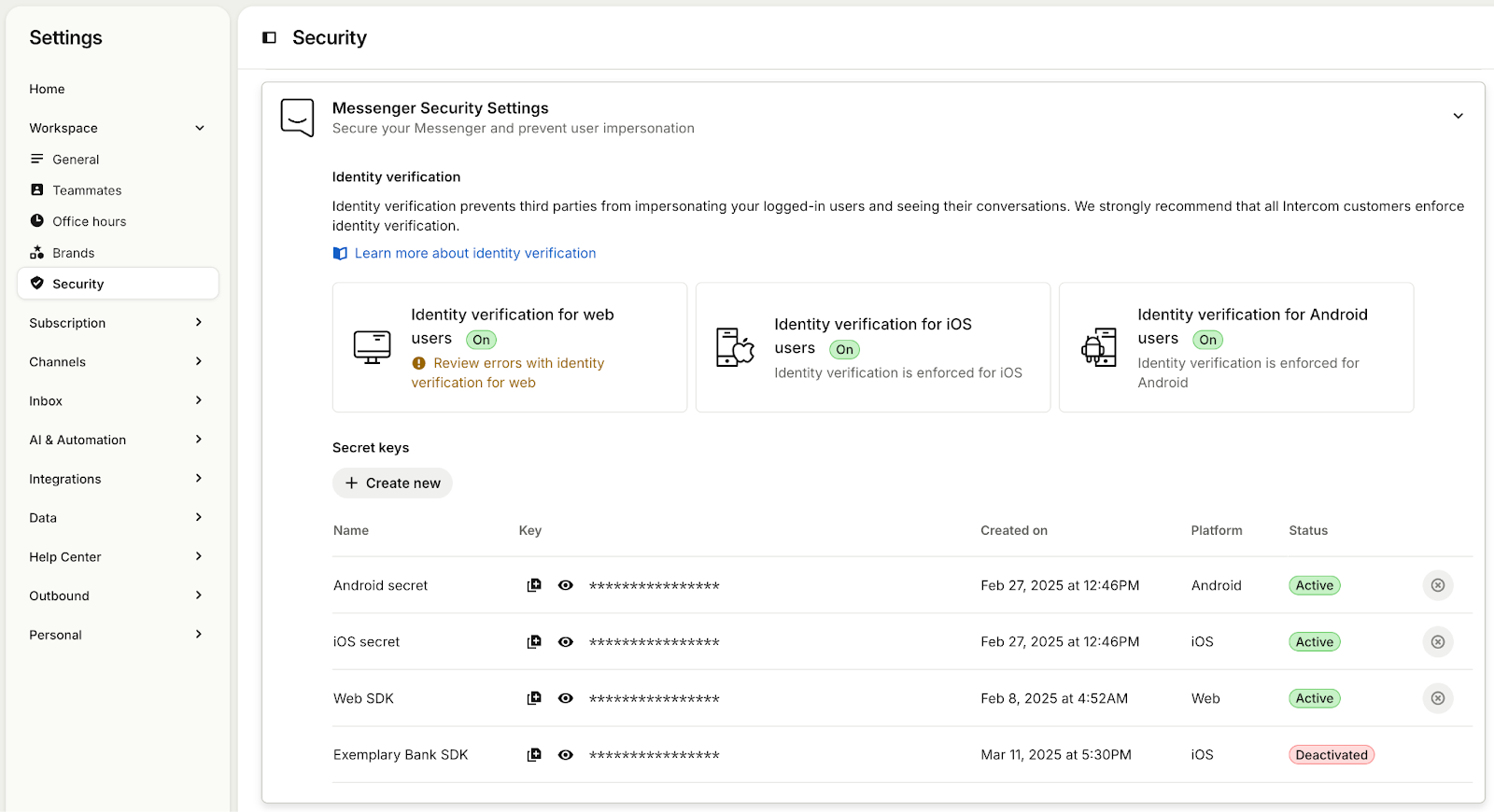Go to Home in settings sidebar
This screenshot has width=1494, height=812.
47,89
